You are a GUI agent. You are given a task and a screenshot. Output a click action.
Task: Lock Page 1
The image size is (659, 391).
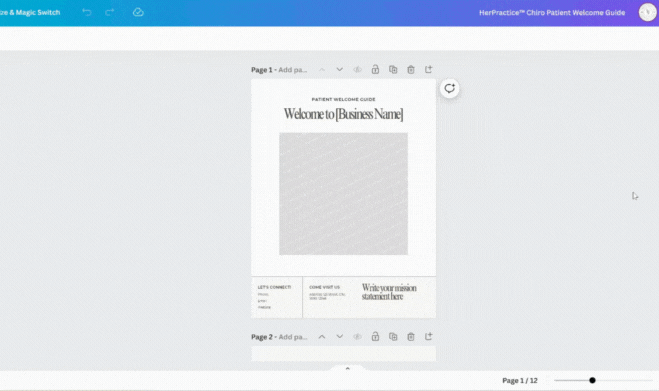[x=375, y=69]
